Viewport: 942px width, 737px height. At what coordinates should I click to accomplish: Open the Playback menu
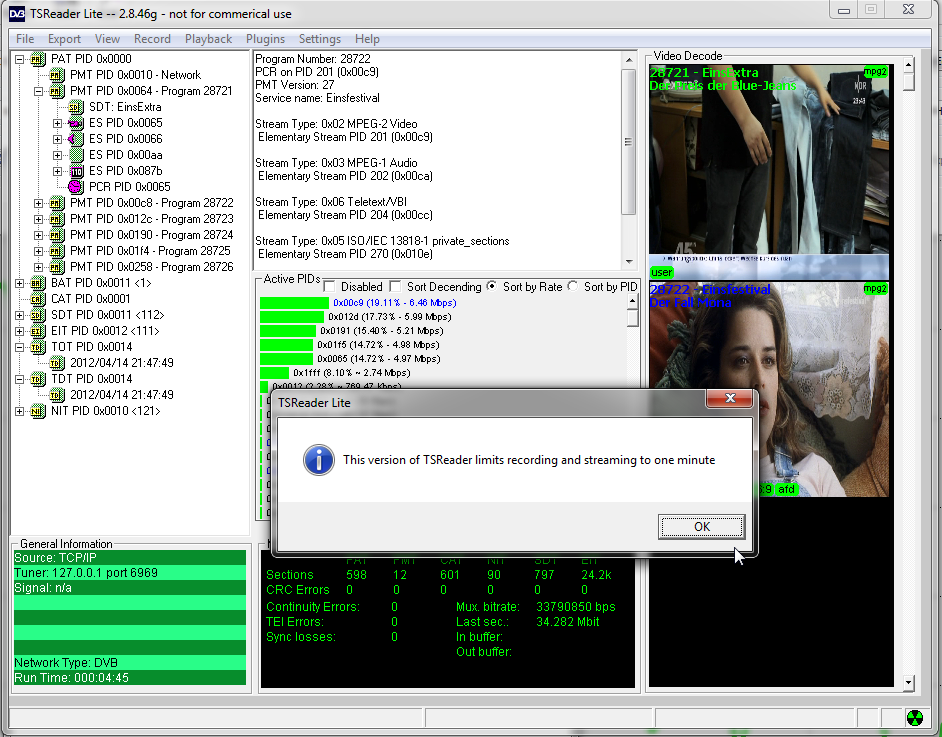[208, 39]
